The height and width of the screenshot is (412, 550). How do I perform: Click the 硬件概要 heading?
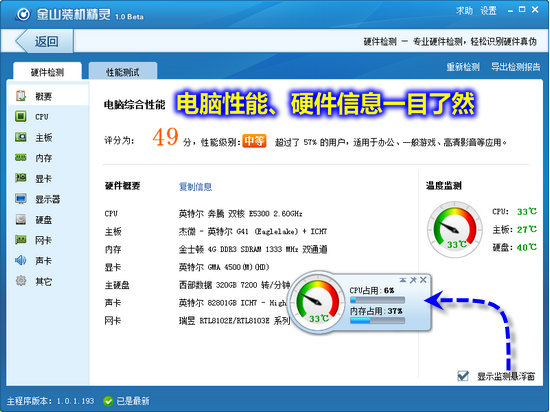[x=122, y=186]
